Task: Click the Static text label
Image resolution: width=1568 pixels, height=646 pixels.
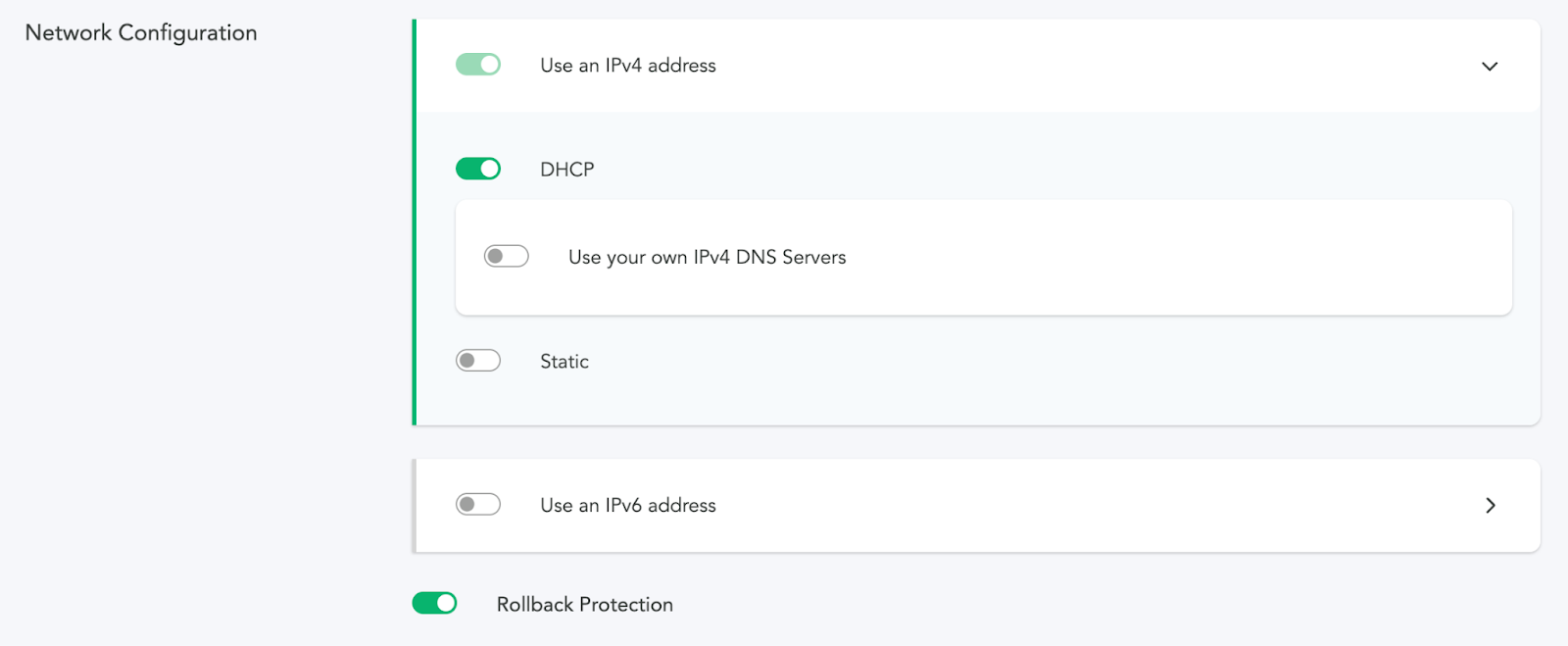Action: pyautogui.click(x=564, y=362)
